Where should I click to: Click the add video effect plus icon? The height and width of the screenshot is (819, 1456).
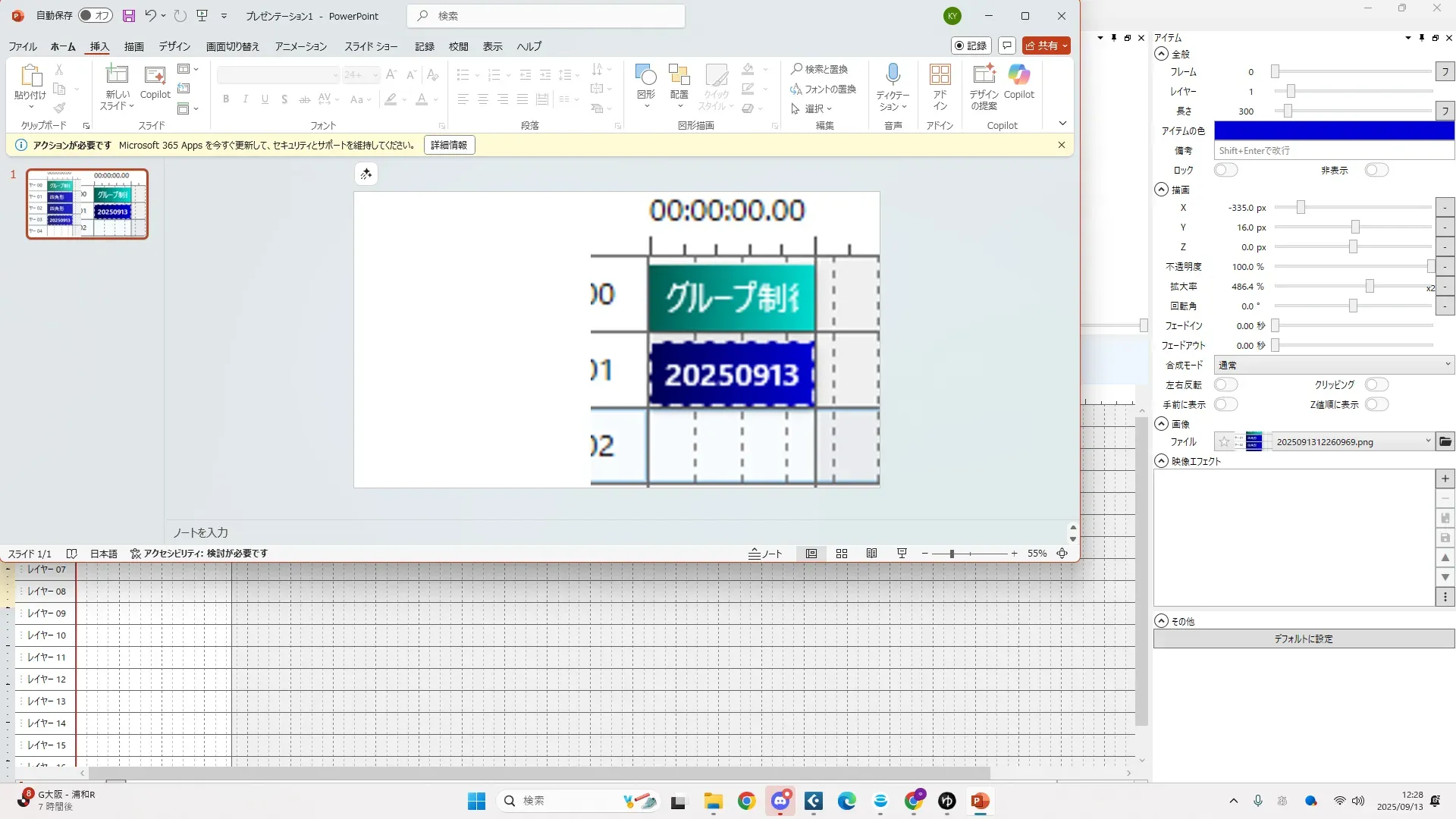1445,479
